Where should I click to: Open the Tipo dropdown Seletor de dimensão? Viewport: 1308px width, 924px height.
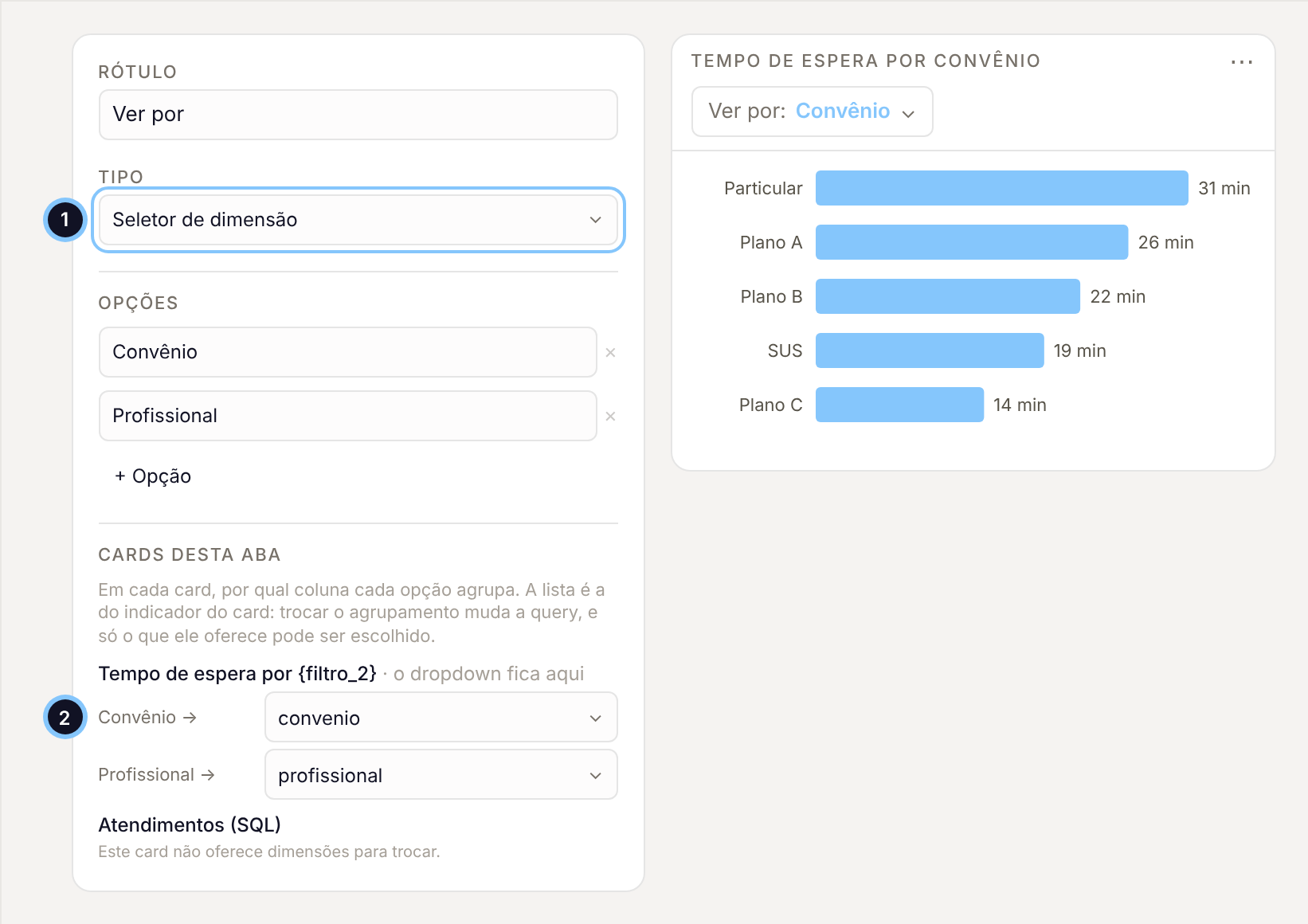[358, 220]
